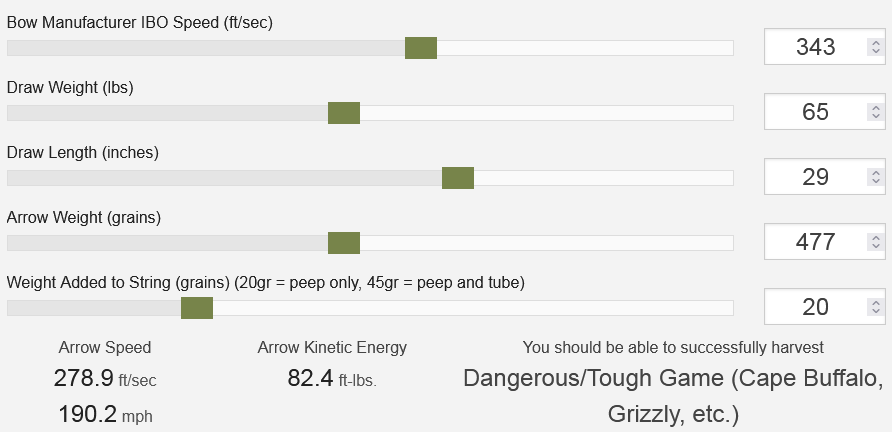This screenshot has width=892, height=432.
Task: Increase Draw Length with up stepper arrow
Action: (876, 172)
